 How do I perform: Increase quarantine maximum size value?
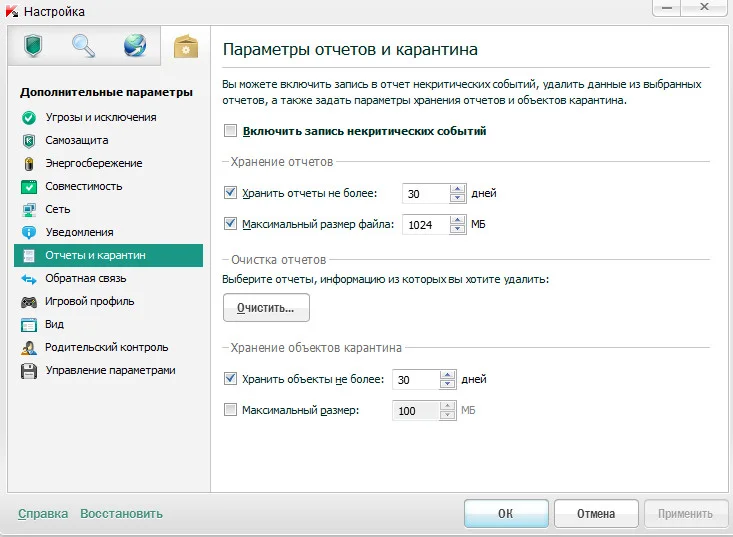point(447,406)
